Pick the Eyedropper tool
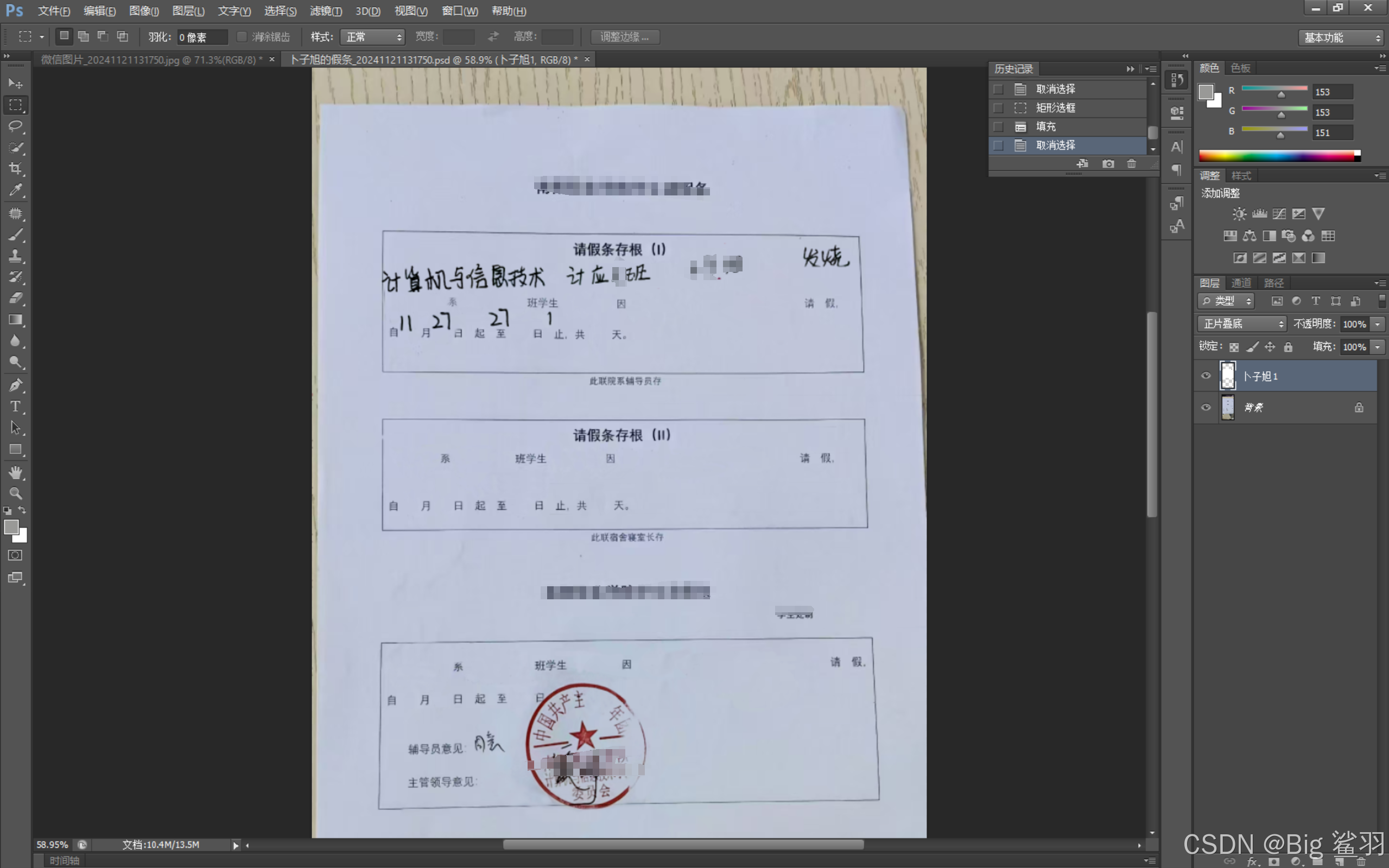 16,190
